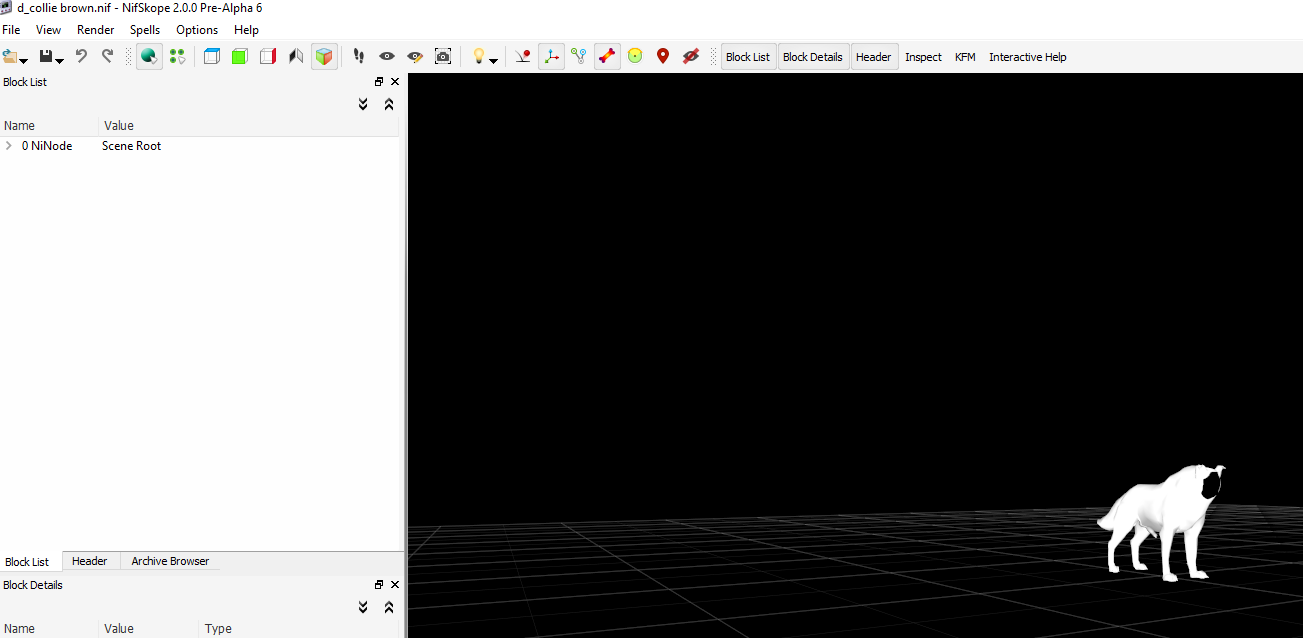Take a screenshot with the camera icon
The image size is (1303, 638).
click(443, 57)
